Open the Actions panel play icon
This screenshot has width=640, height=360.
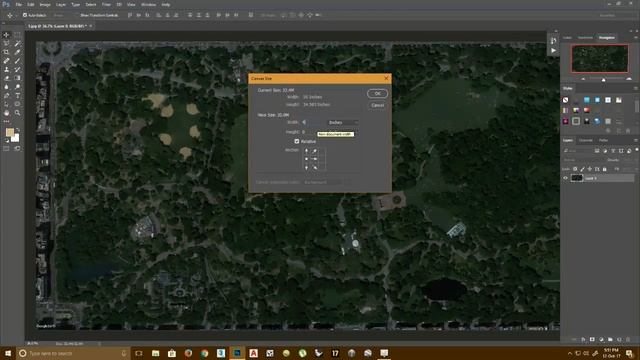click(553, 51)
